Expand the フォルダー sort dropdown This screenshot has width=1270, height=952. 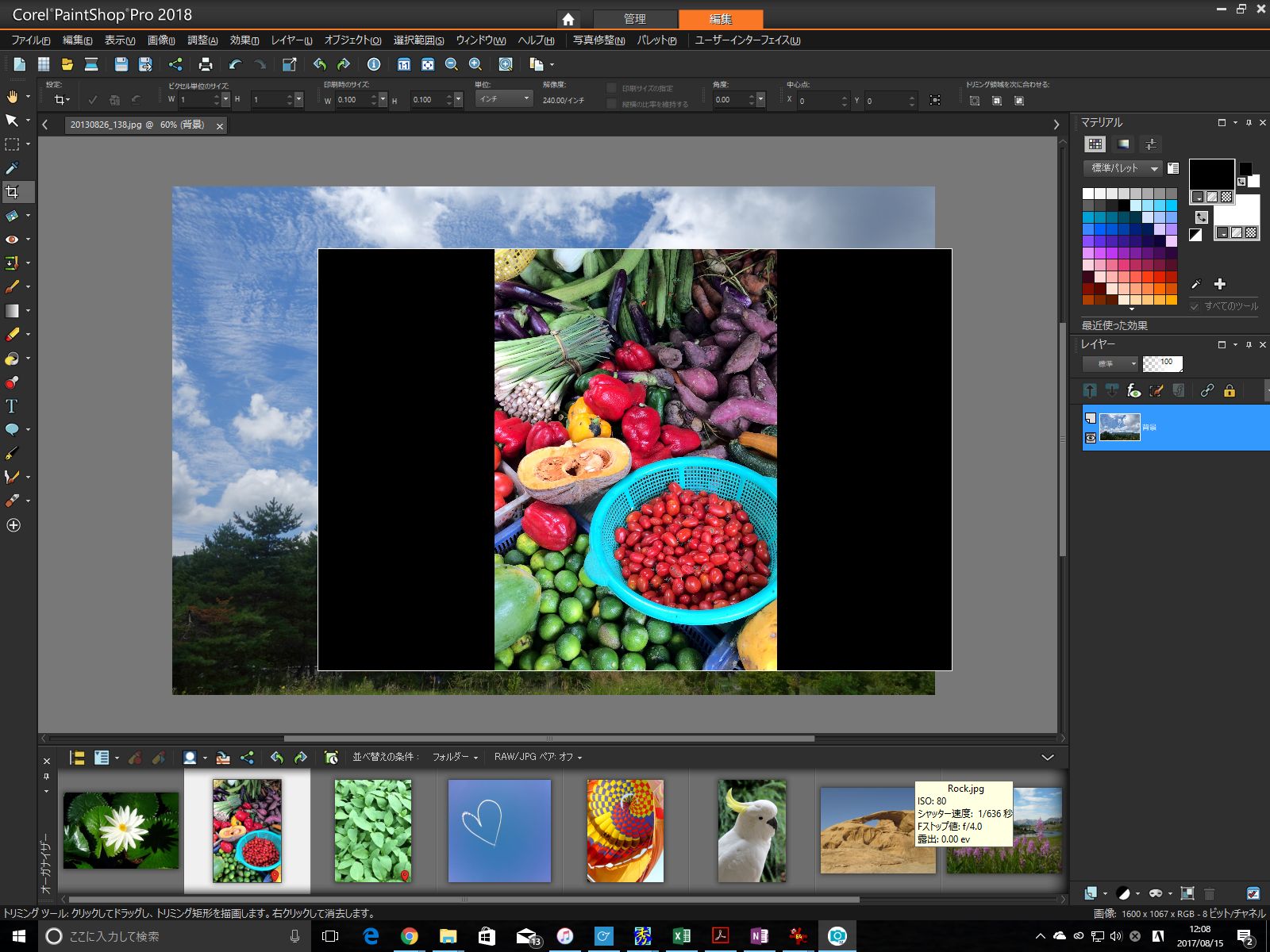tap(455, 758)
